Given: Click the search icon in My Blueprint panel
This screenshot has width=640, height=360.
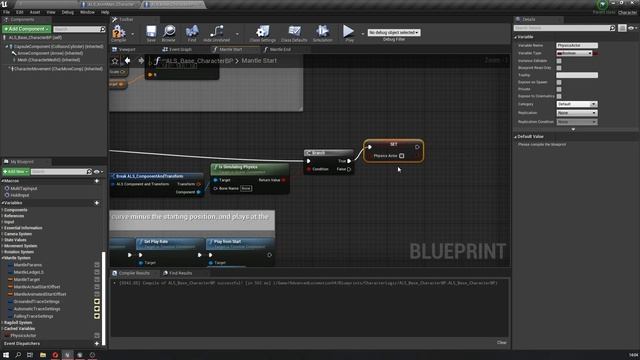Looking at the screenshot, I should [x=89, y=172].
